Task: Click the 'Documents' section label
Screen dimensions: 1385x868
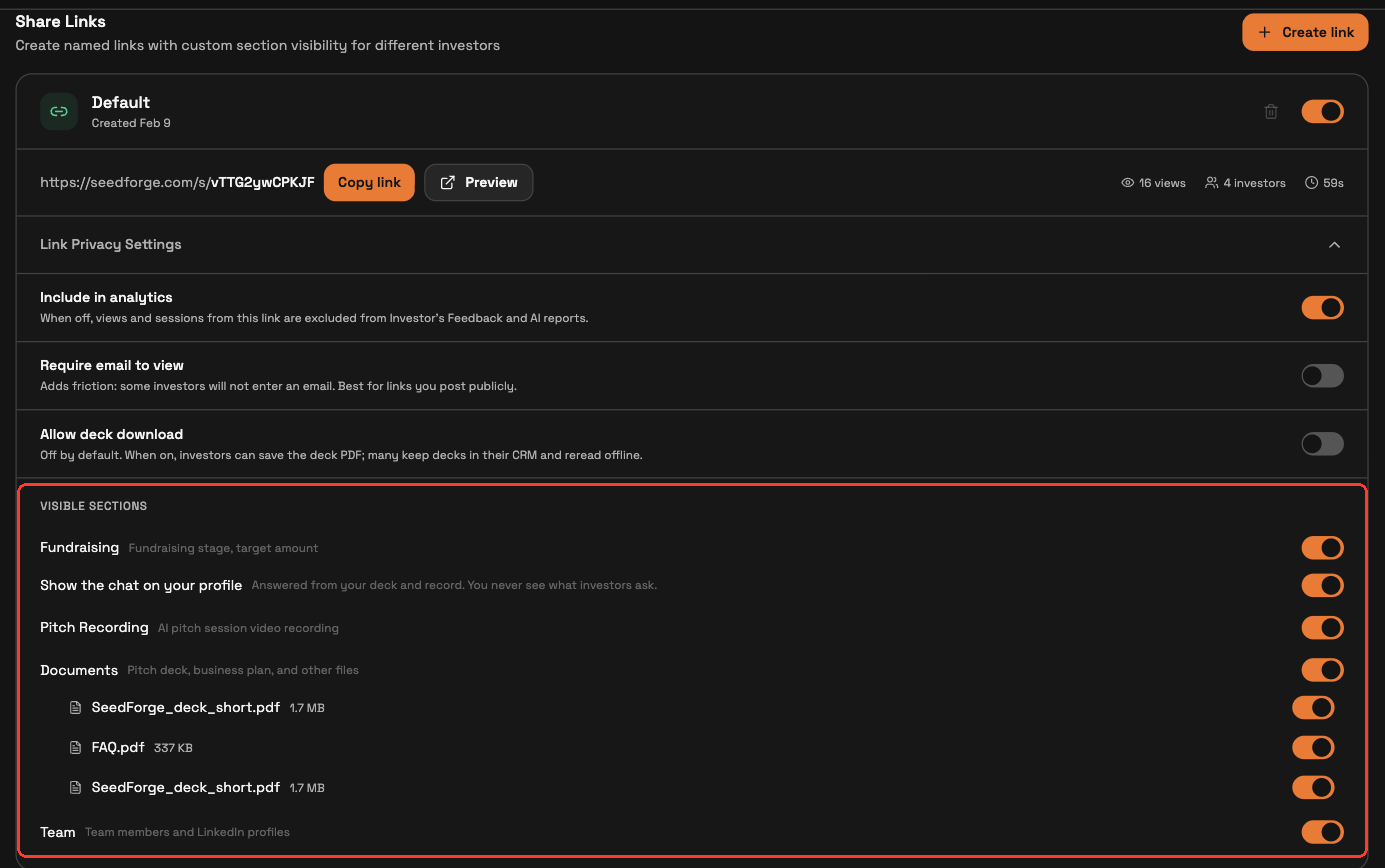Action: [x=79, y=670]
